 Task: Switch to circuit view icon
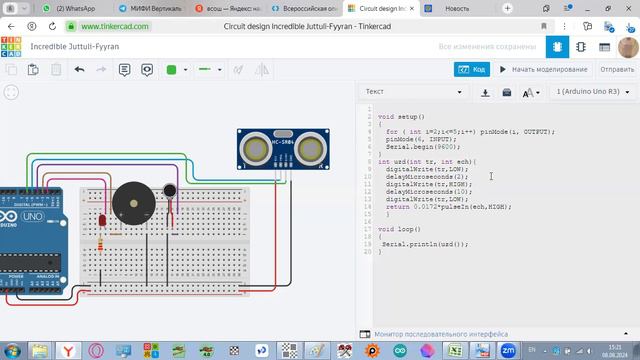click(557, 47)
